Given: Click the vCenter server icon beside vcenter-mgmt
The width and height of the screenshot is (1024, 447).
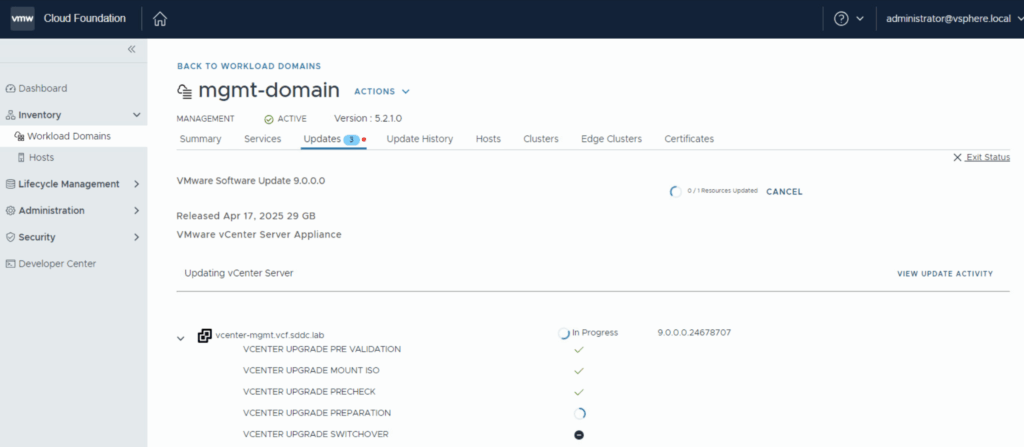Looking at the screenshot, I should click(204, 335).
